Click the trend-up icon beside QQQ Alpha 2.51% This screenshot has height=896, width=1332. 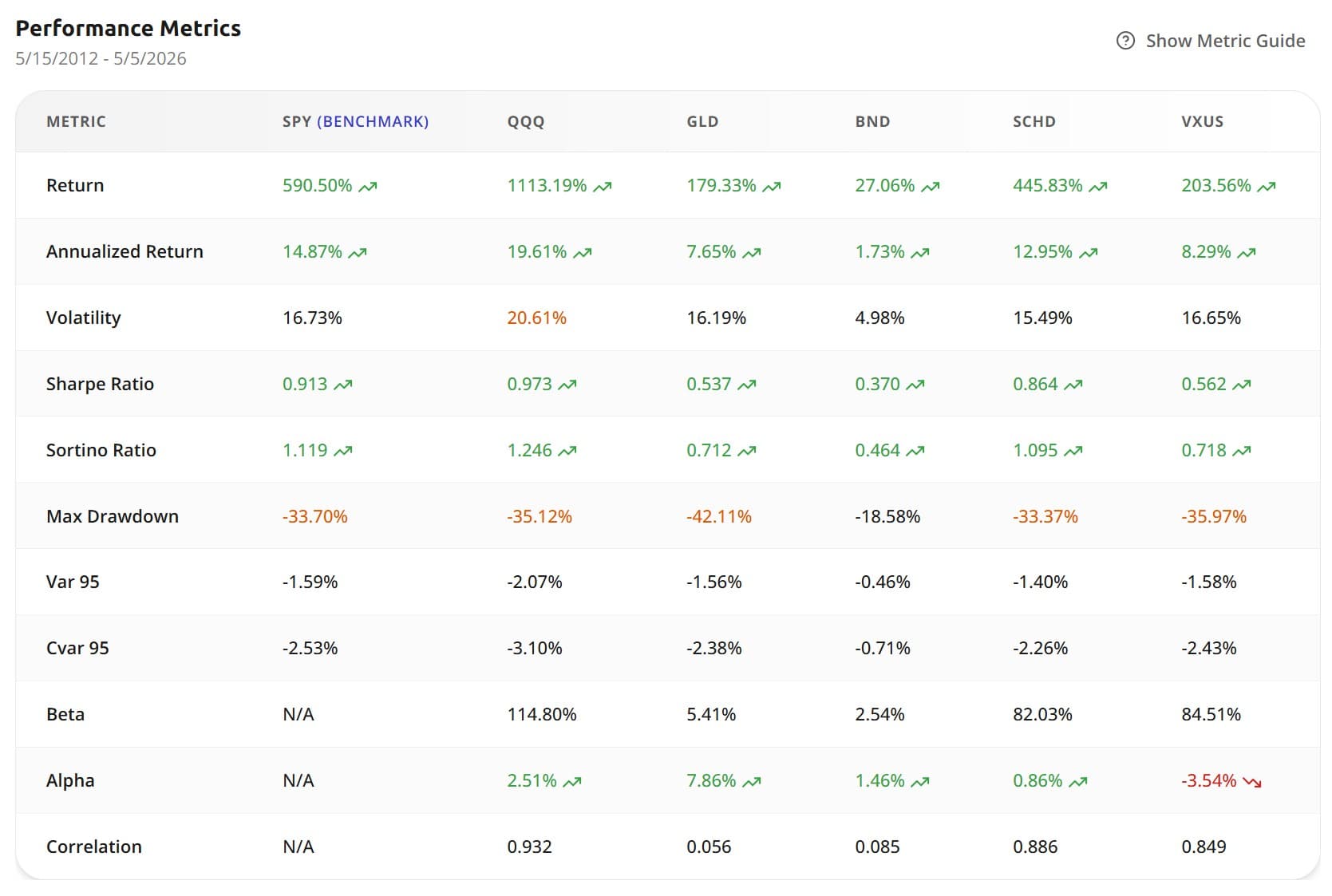point(572,782)
